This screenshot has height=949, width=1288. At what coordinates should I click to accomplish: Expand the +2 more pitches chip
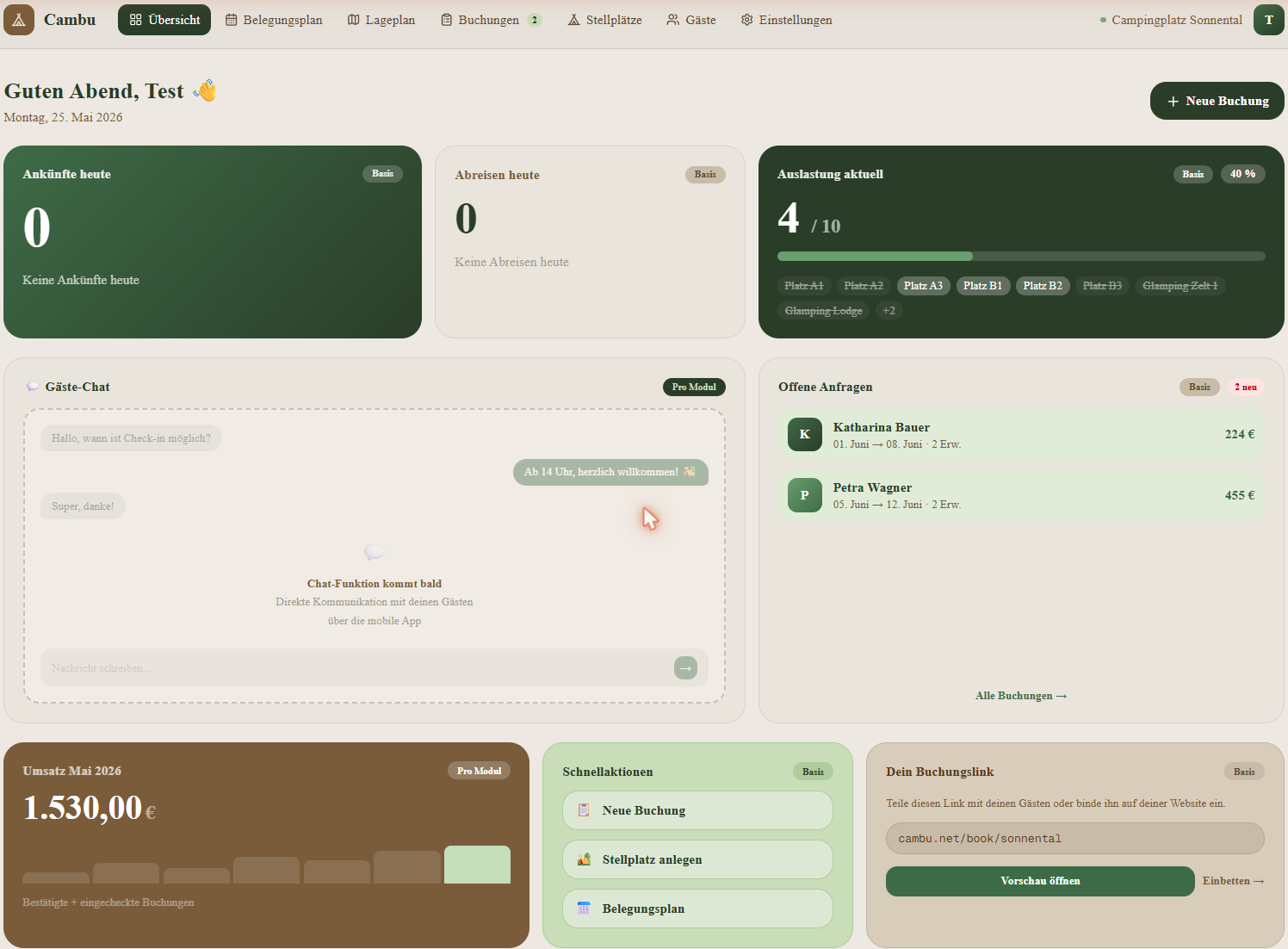coord(889,311)
